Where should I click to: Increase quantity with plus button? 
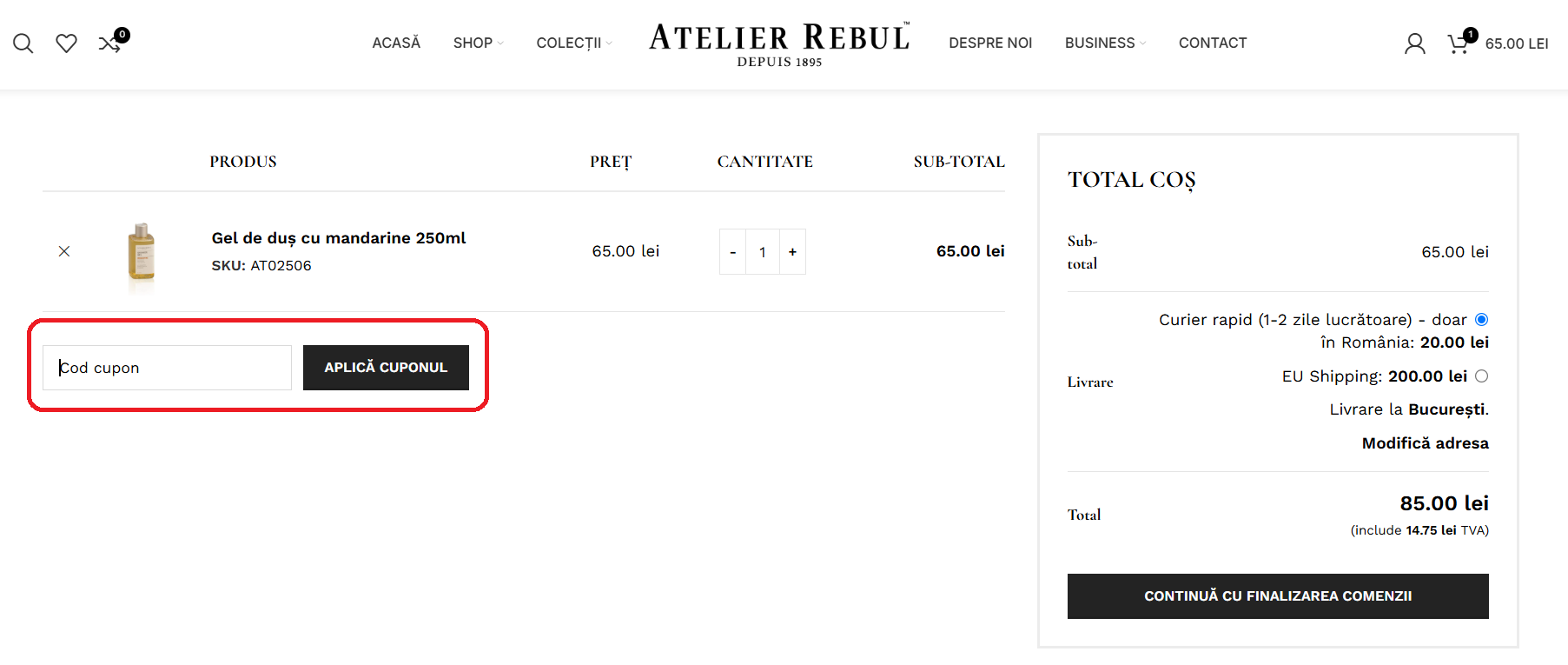(x=792, y=252)
